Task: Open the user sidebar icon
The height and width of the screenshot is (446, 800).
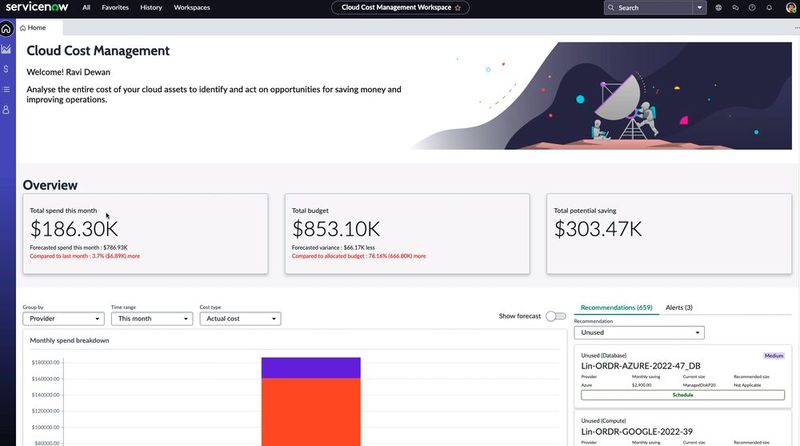Action: 6,110
